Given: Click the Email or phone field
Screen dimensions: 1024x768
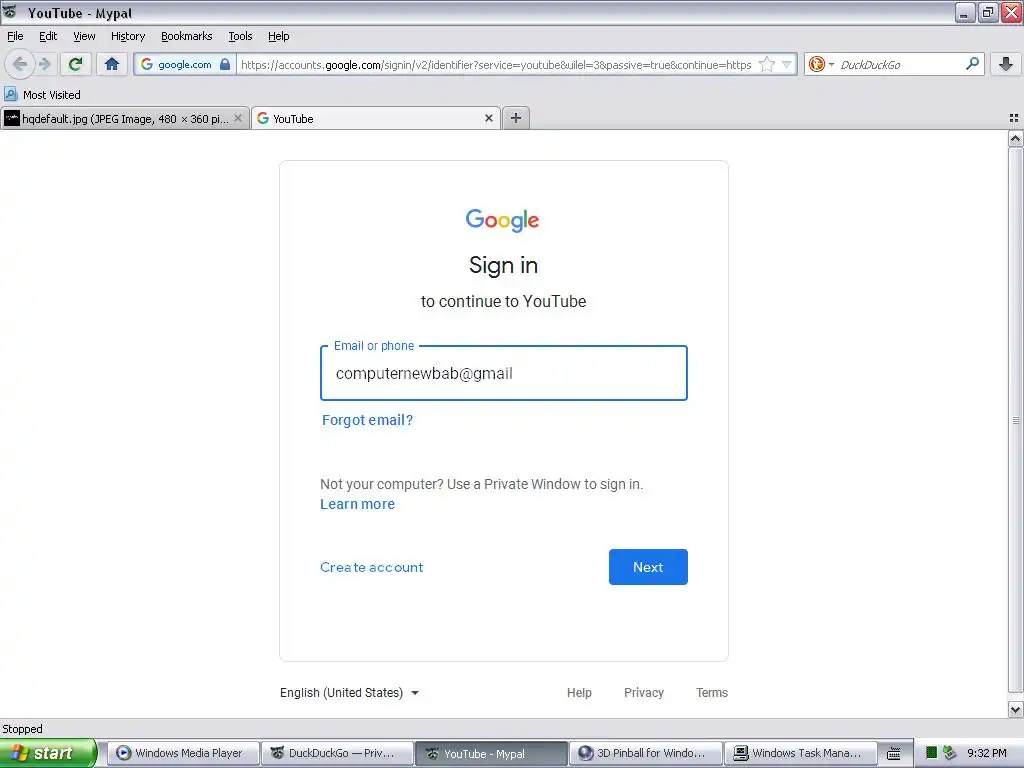Looking at the screenshot, I should [x=504, y=374].
